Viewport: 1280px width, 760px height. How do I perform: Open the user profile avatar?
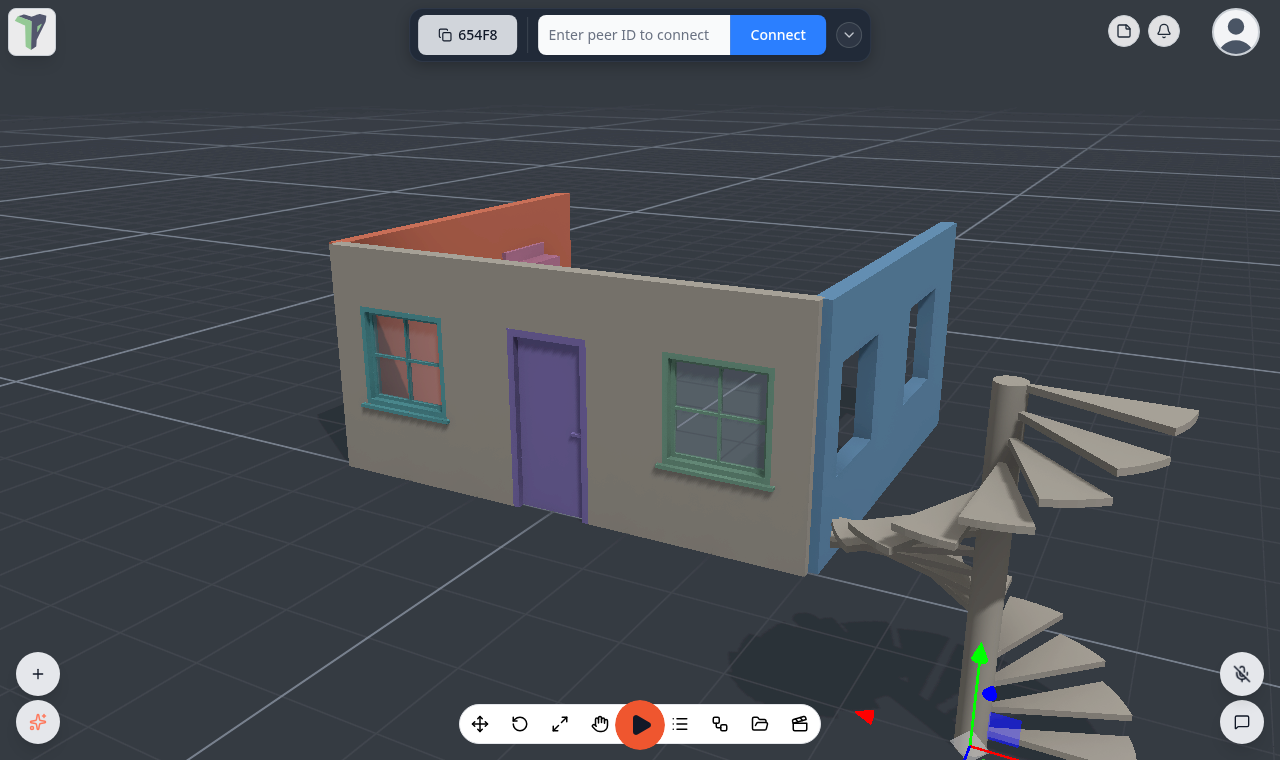pos(1236,31)
